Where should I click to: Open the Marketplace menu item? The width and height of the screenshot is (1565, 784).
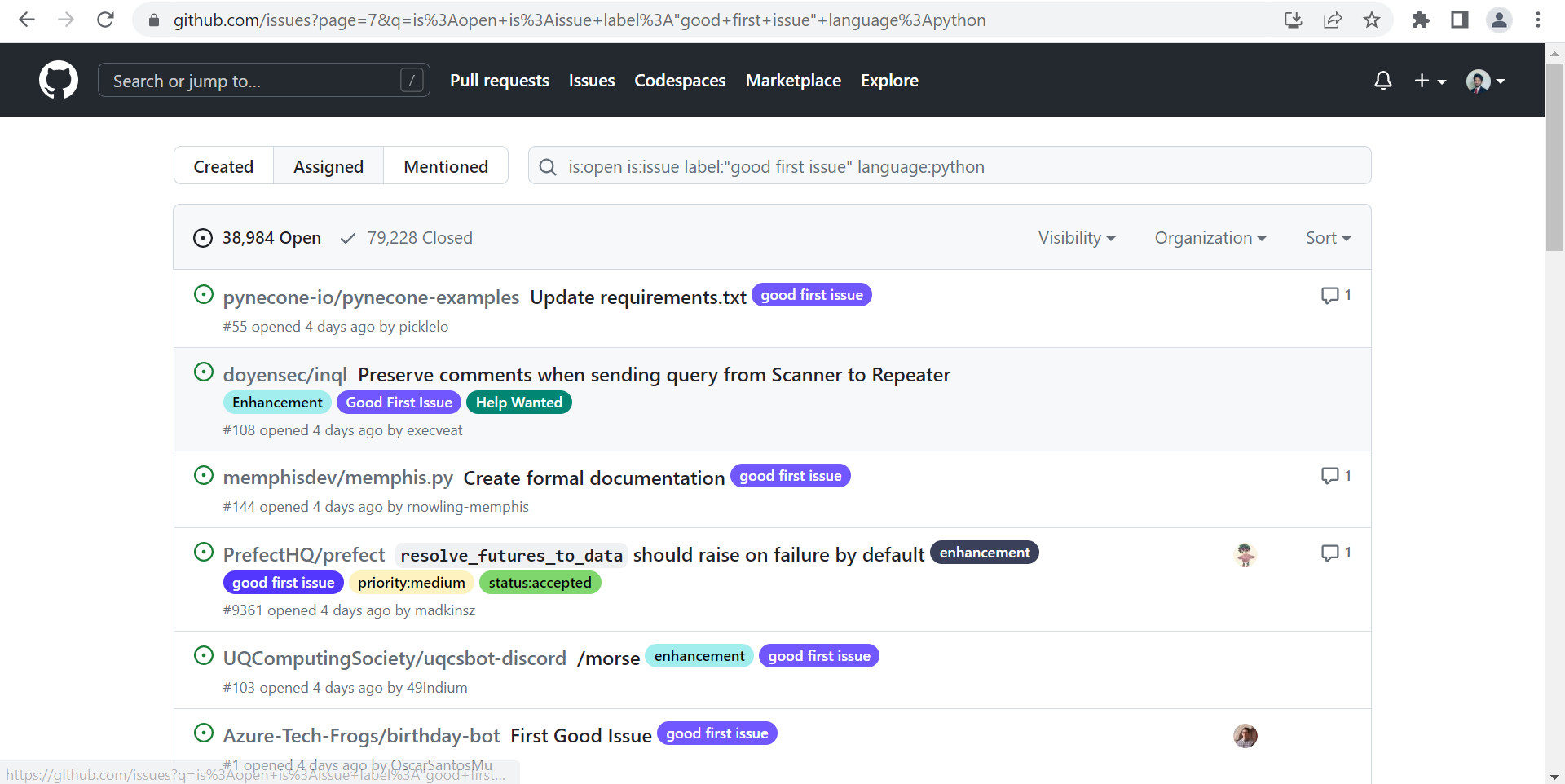click(793, 80)
